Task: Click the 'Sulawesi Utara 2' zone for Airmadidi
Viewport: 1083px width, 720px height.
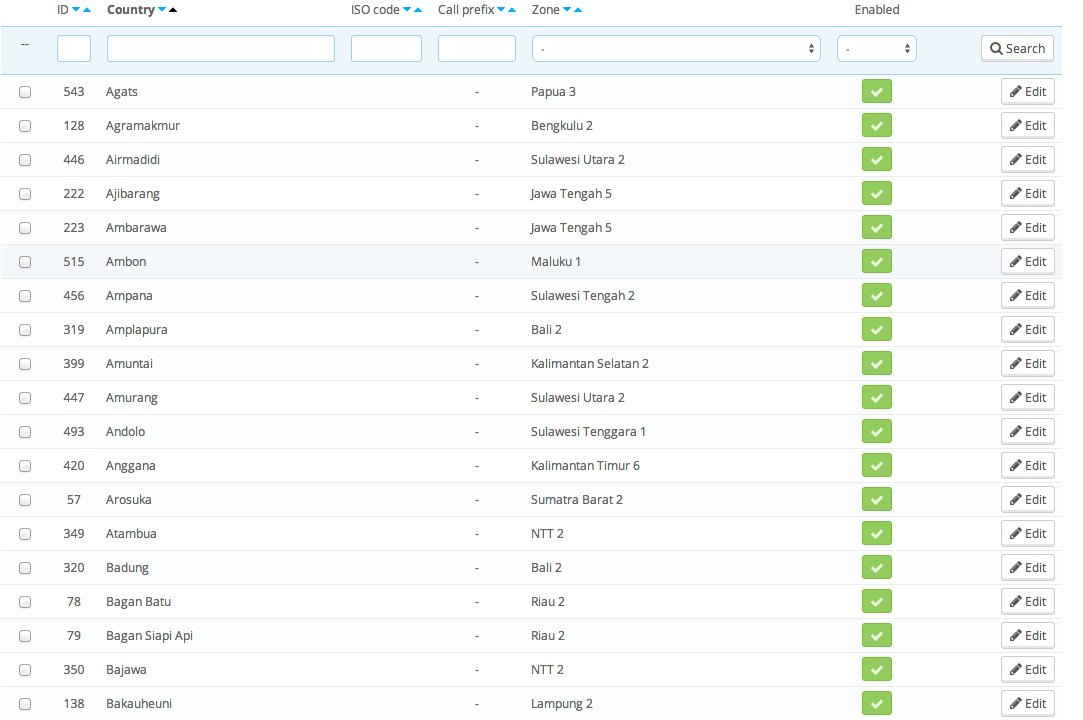Action: [x=577, y=160]
